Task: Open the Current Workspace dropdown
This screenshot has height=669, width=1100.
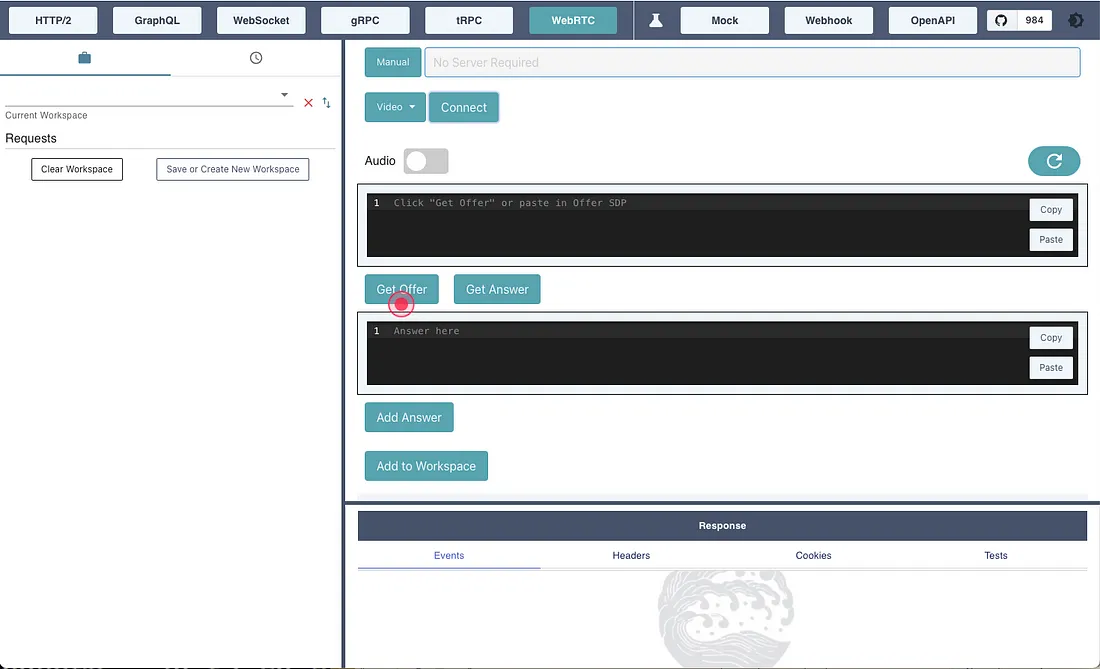Action: coord(148,96)
